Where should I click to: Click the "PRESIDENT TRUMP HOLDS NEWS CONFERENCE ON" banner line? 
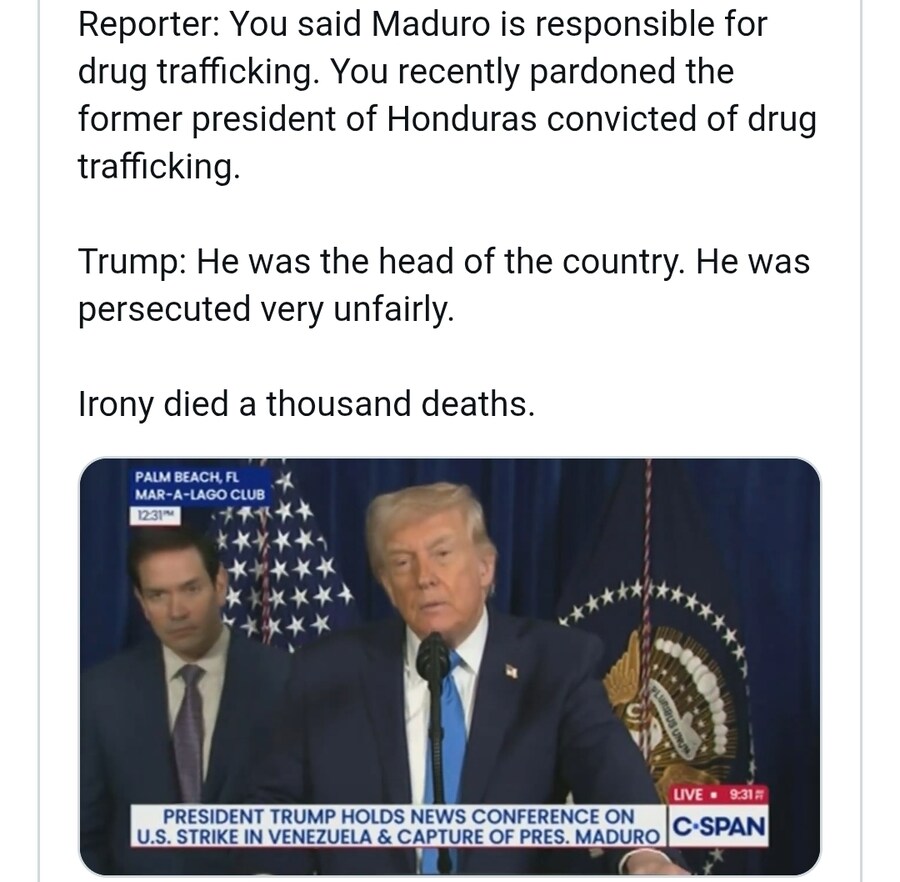[398, 817]
